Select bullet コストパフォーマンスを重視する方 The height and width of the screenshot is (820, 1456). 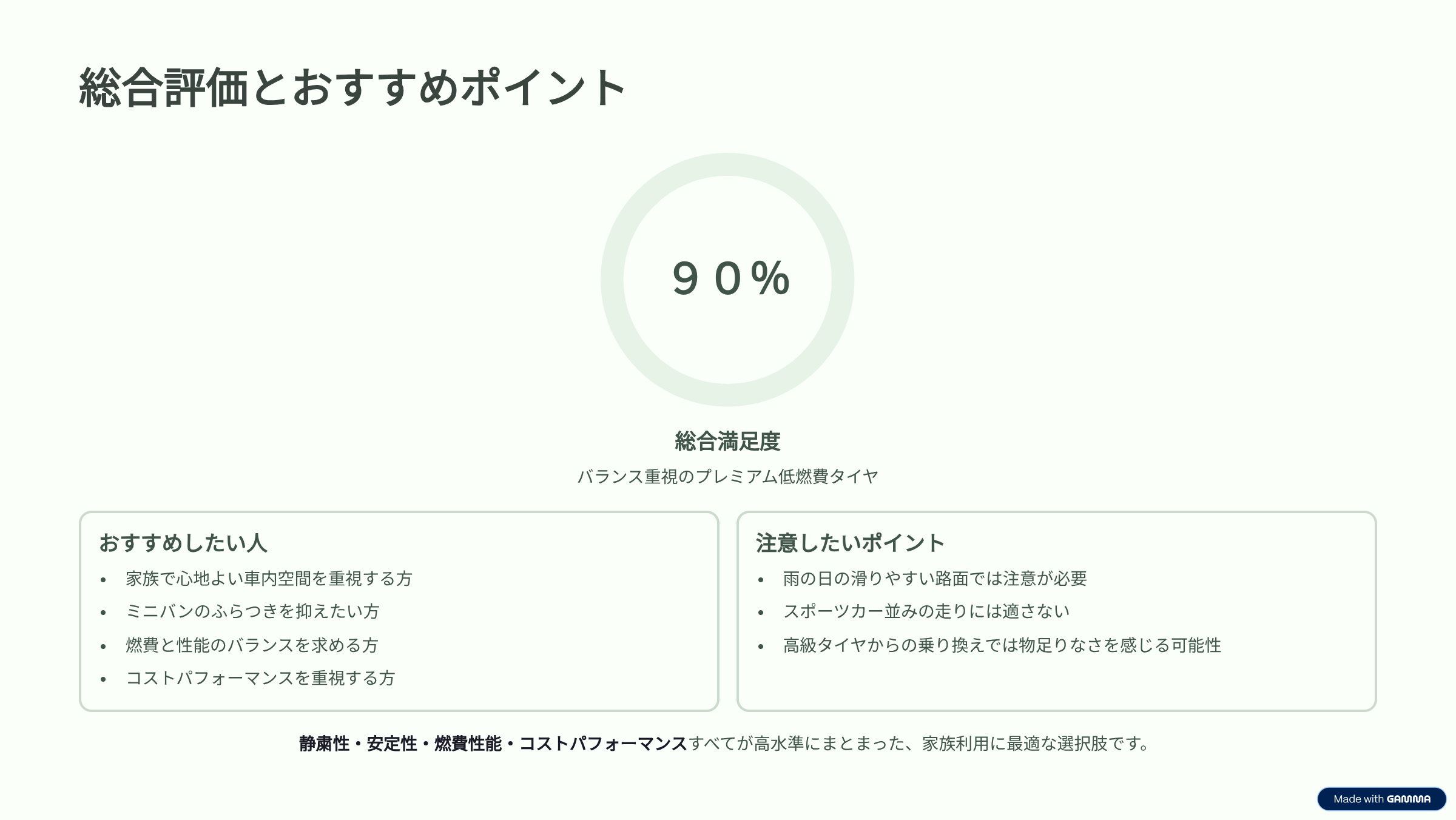[261, 678]
